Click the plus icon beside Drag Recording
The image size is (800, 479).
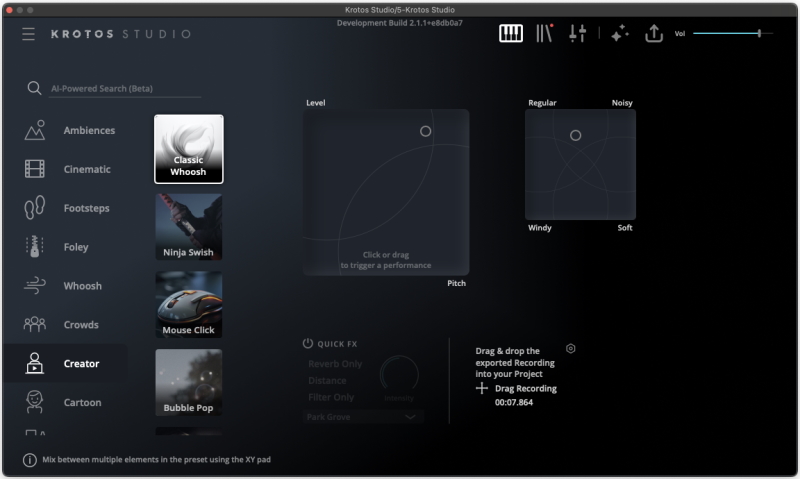click(482, 389)
